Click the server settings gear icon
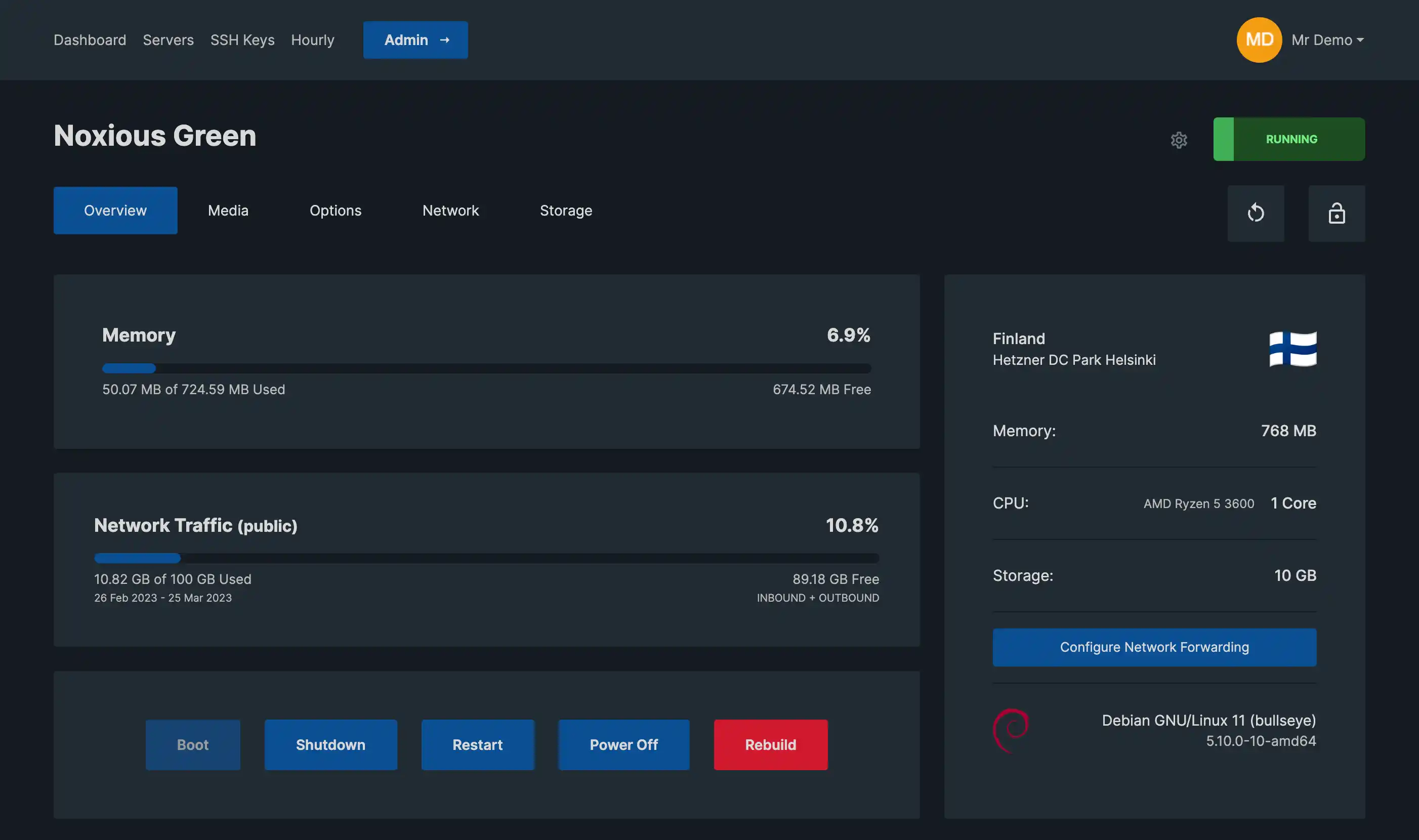This screenshot has width=1419, height=840. click(1179, 140)
